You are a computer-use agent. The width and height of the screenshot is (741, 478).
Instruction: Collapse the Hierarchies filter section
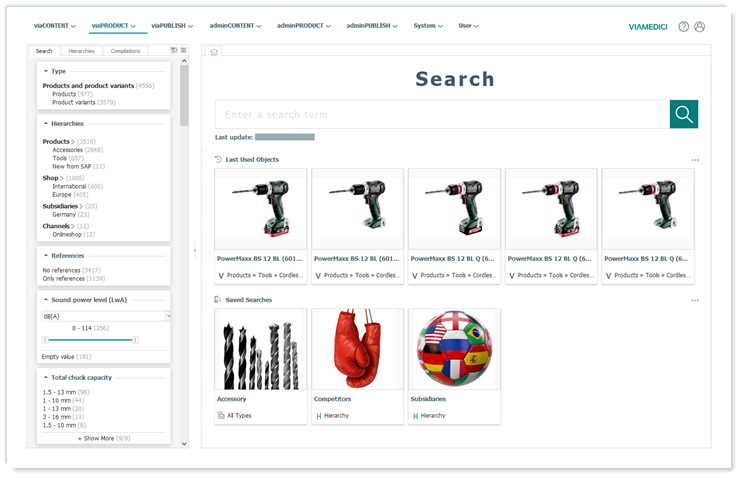(x=46, y=123)
